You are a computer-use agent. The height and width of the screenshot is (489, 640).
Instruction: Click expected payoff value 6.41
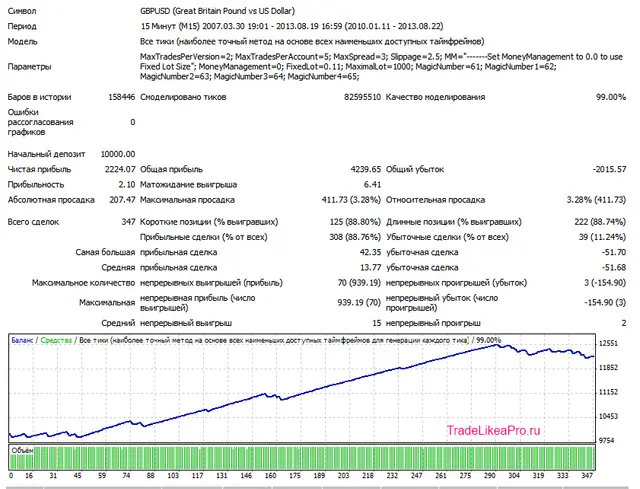tap(372, 185)
